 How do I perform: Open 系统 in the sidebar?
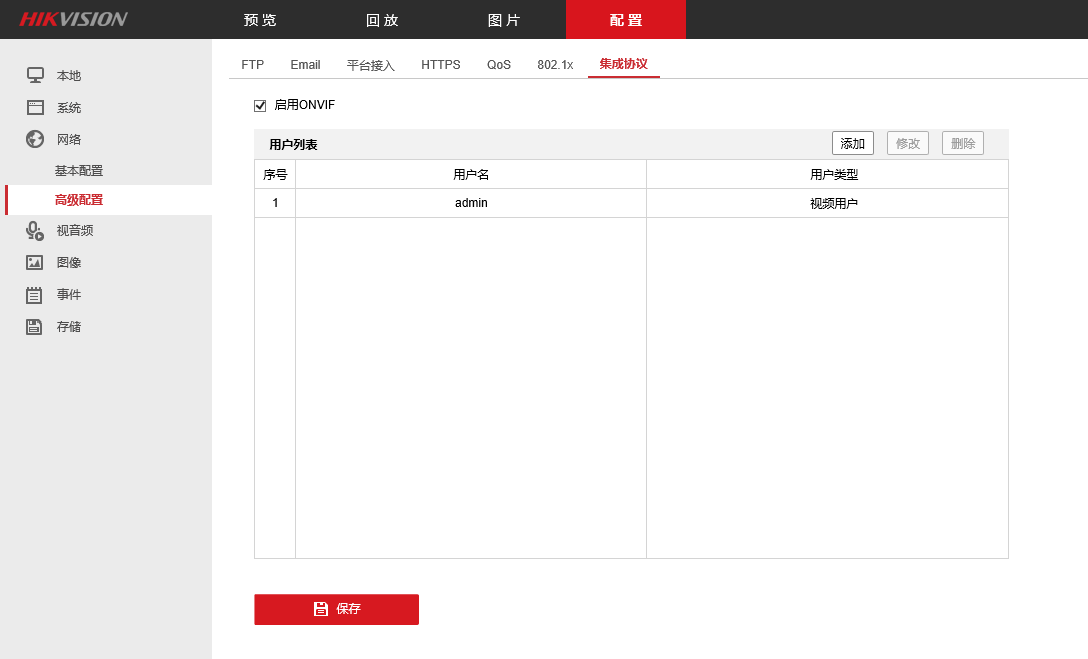69,108
